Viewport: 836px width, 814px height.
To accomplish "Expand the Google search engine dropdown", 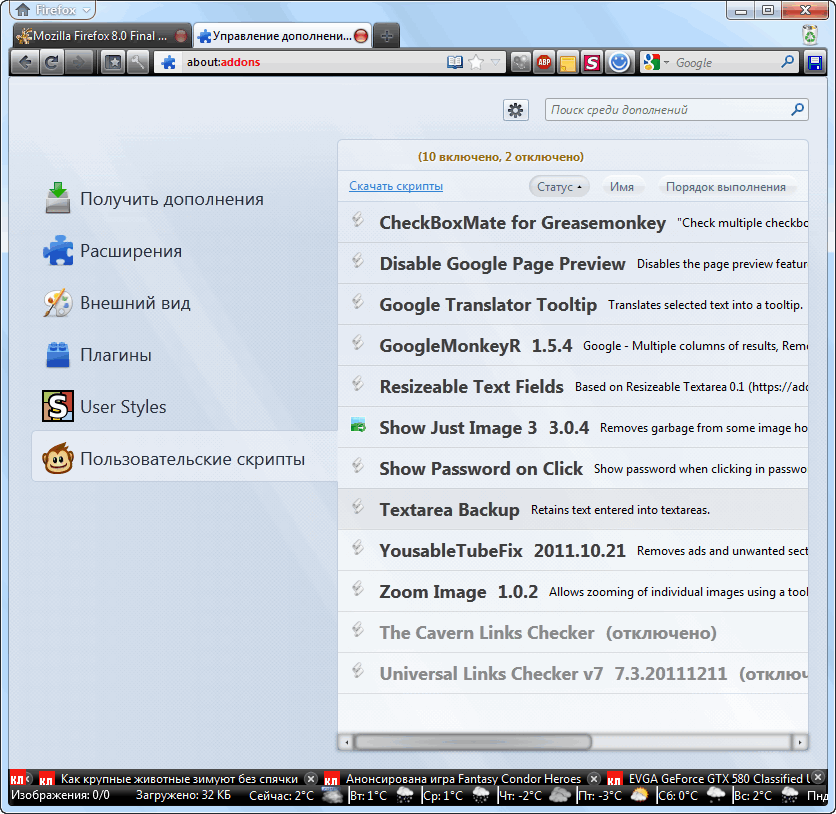I will point(657,63).
